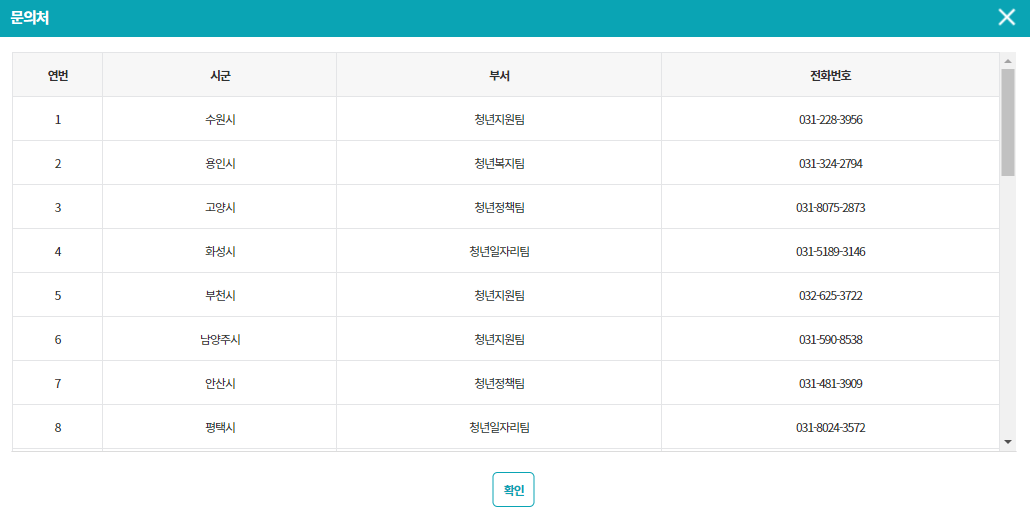The height and width of the screenshot is (517, 1030).
Task: Click the 확인 button
Action: pos(513,489)
